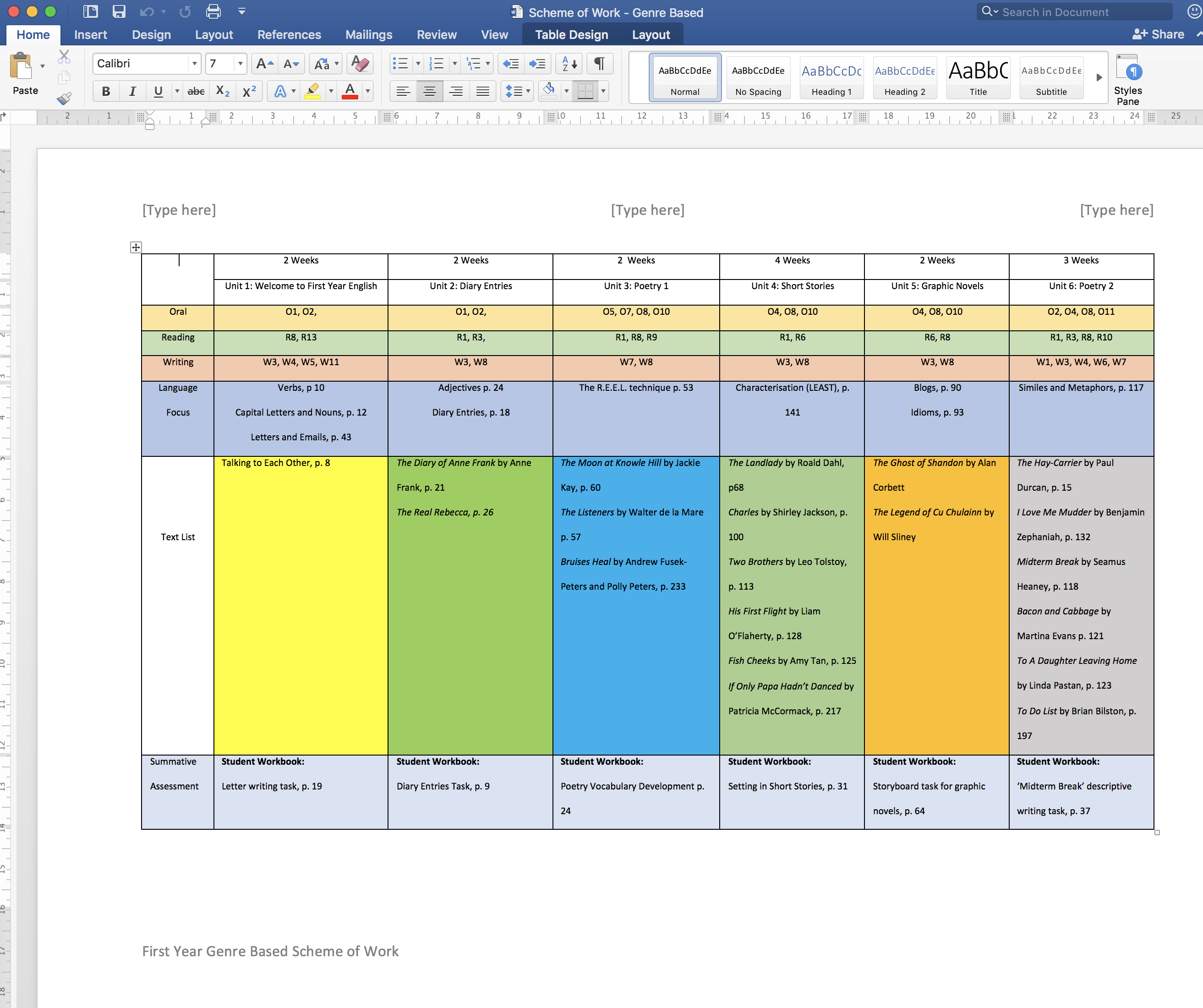The height and width of the screenshot is (1008, 1203).
Task: Open the Calibri font name dropdown
Action: [195, 64]
